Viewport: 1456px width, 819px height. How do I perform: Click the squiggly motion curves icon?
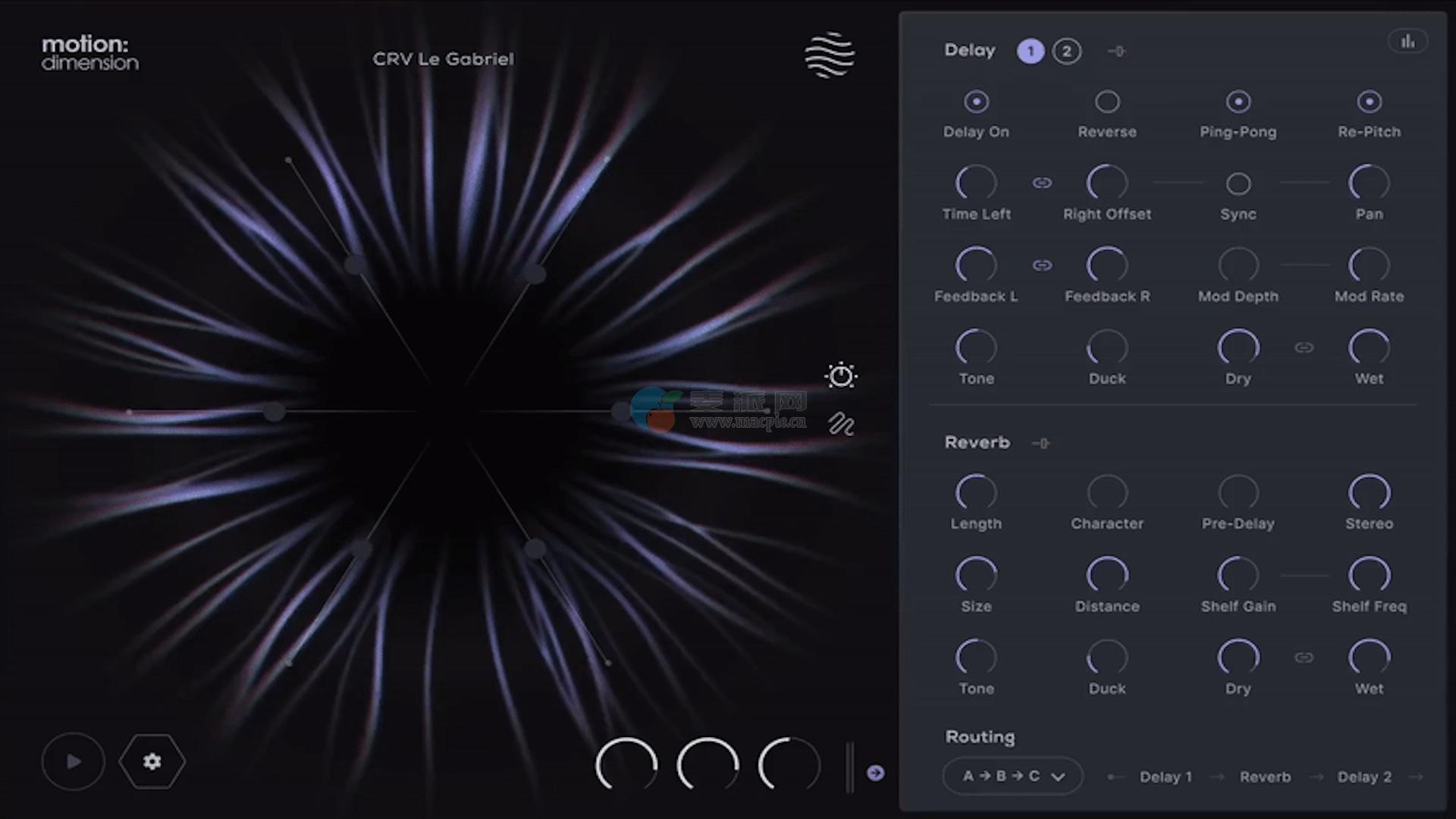click(x=841, y=424)
